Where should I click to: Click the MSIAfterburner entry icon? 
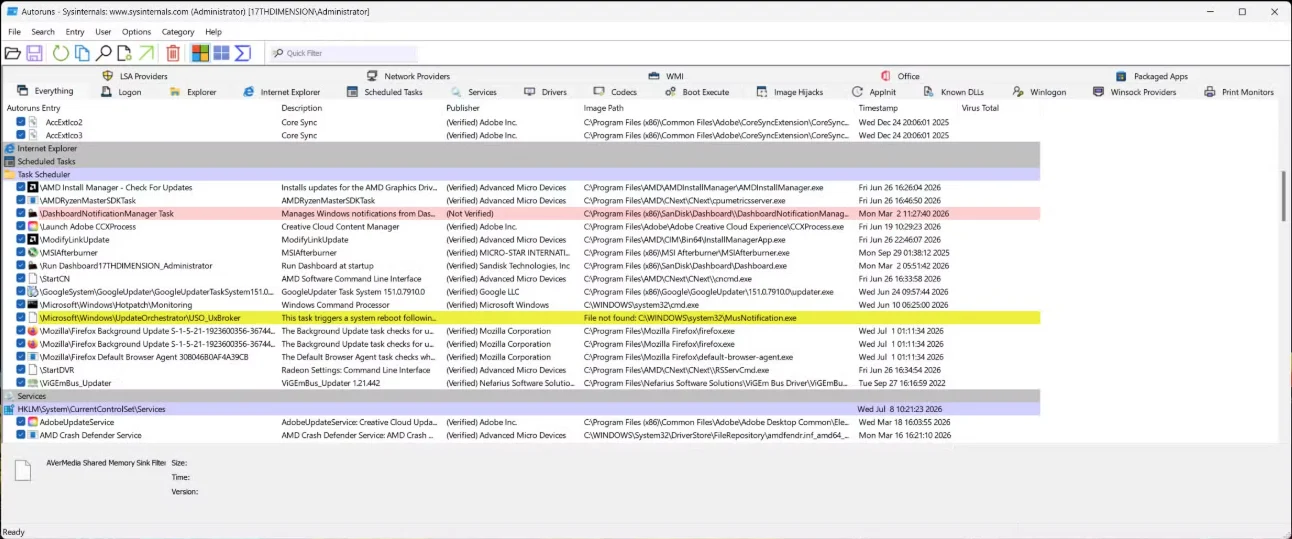(33, 252)
